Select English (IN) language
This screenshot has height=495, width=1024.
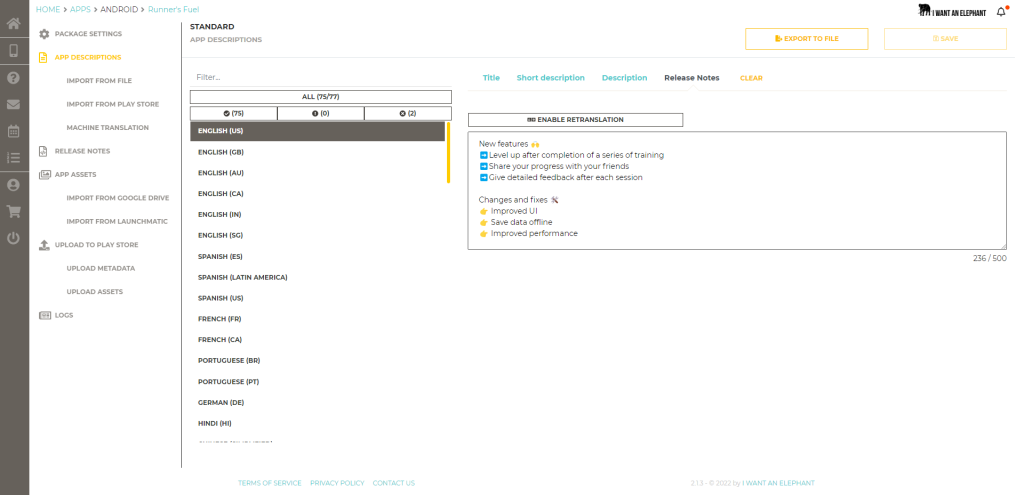(317, 215)
